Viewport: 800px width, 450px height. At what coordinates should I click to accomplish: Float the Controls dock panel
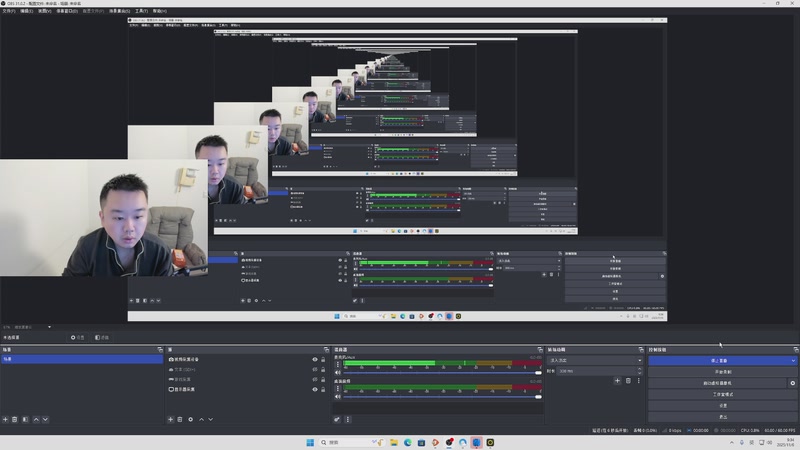[x=795, y=349]
